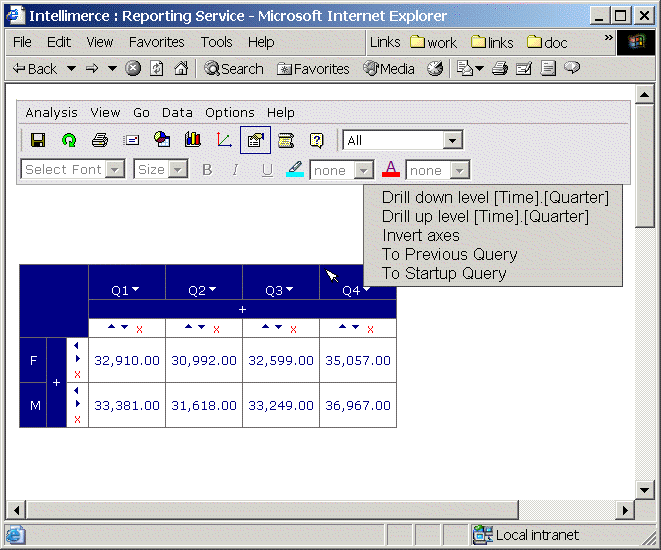Click the highlighted properties icon in report toolbar

pos(255,140)
